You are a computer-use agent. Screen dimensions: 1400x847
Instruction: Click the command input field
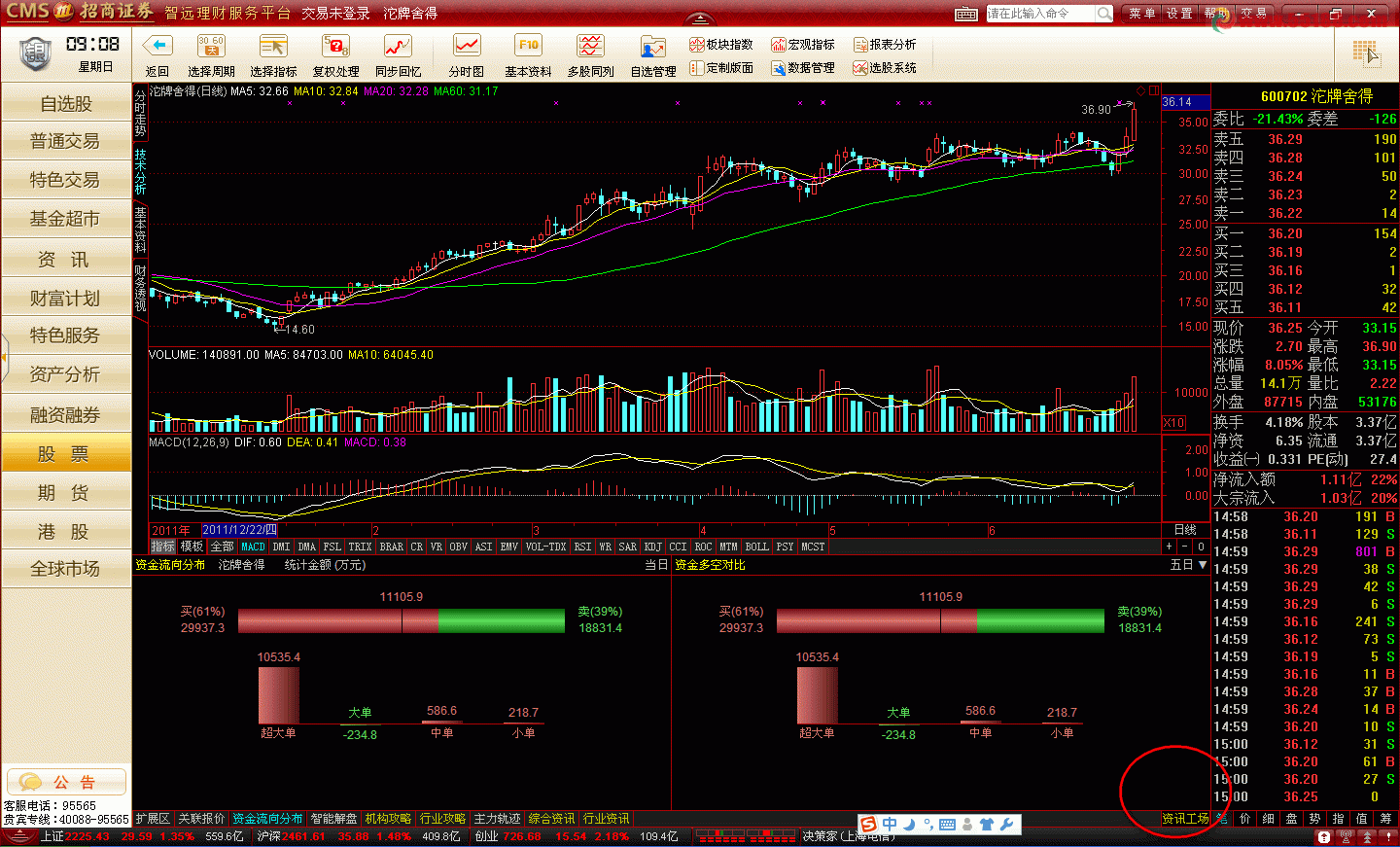(1041, 14)
